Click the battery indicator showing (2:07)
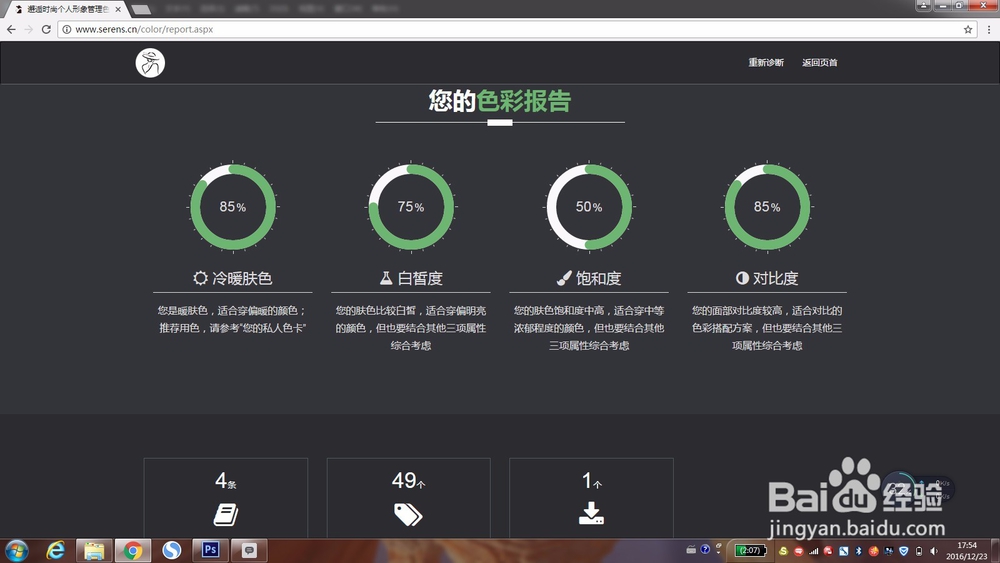This screenshot has height=563, width=1000. click(x=749, y=550)
